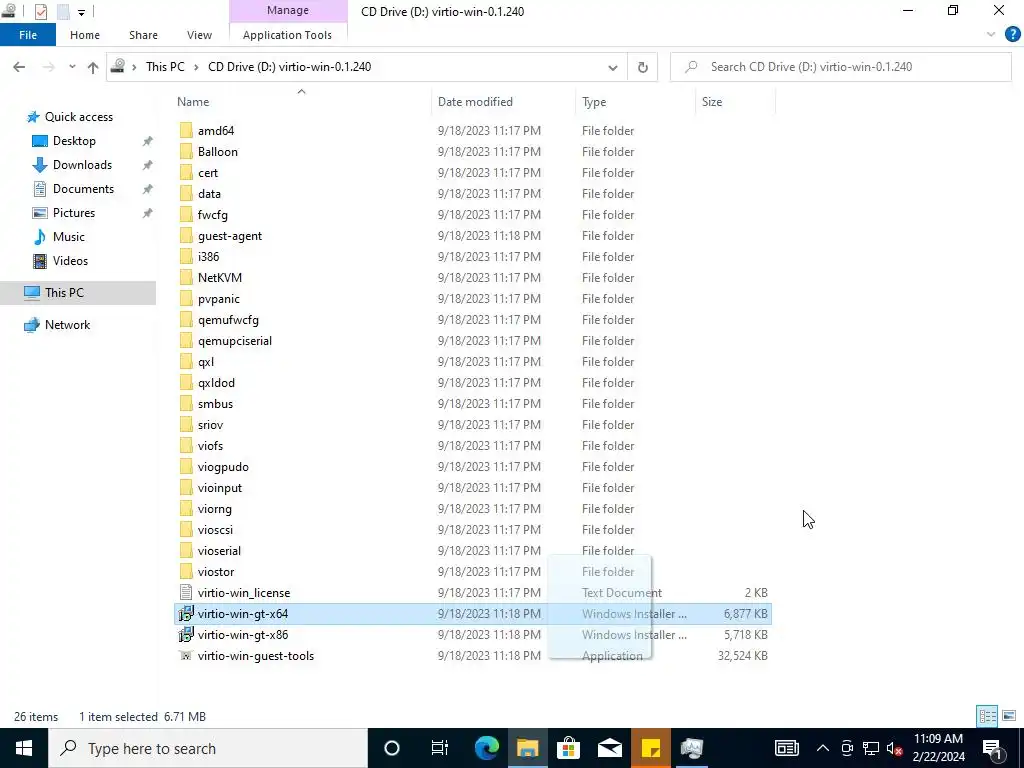Open the recent locations dropdown arrow
Image resolution: width=1024 pixels, height=768 pixels.
[x=72, y=67]
